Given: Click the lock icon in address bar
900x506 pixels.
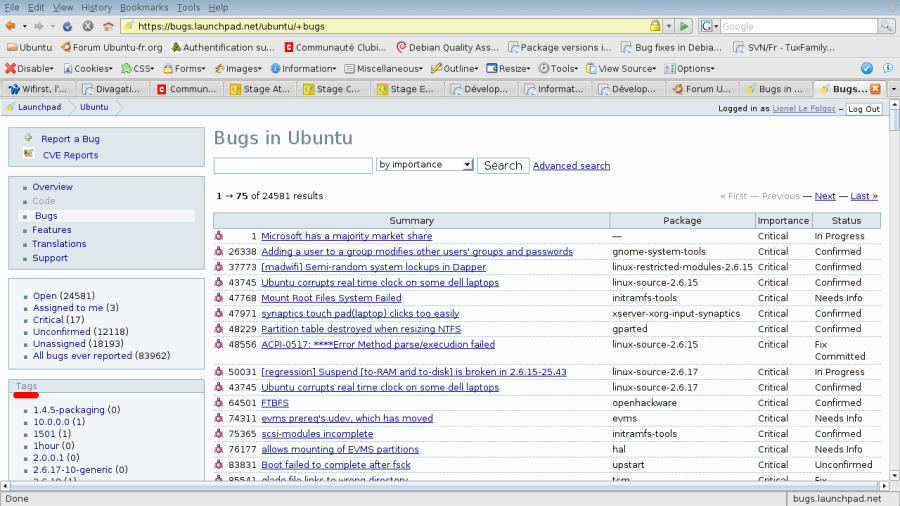Looking at the screenshot, I should 655,26.
